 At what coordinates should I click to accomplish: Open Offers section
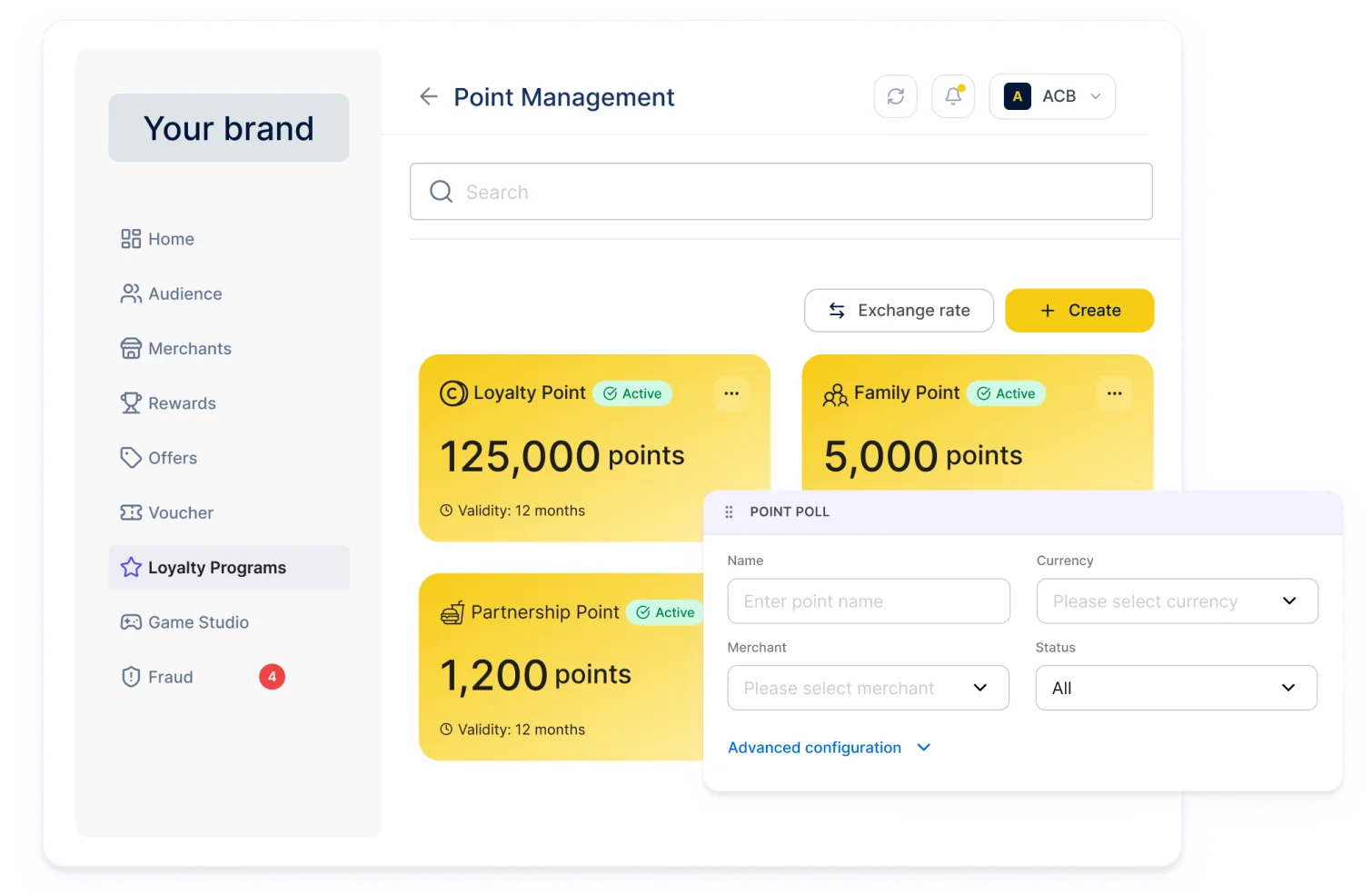click(229, 458)
